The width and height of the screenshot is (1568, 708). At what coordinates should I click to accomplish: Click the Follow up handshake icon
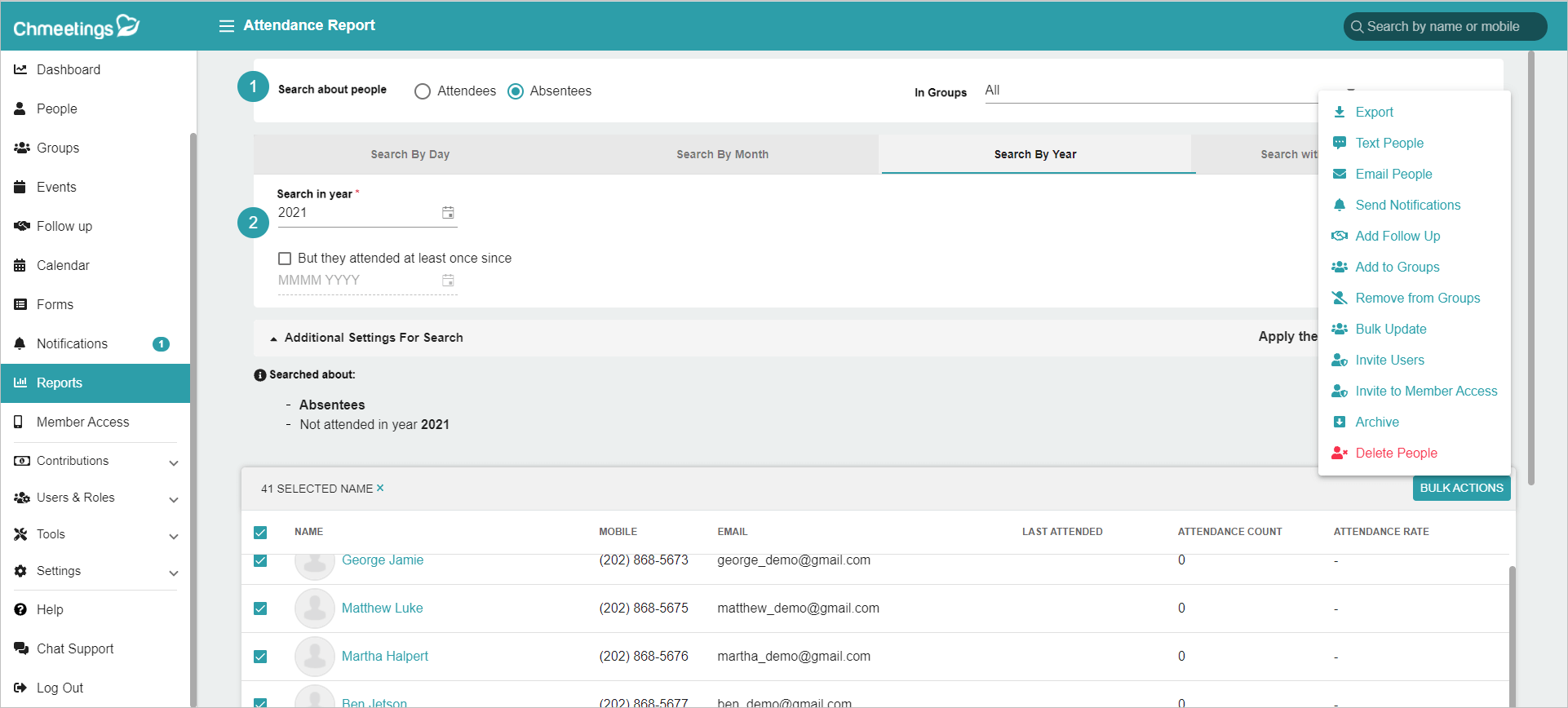21,226
